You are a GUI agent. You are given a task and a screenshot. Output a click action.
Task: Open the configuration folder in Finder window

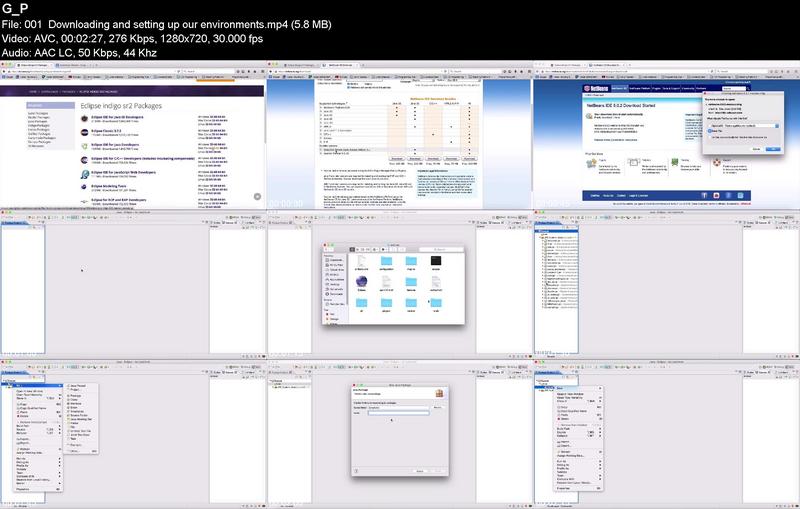pyautogui.click(x=386, y=263)
